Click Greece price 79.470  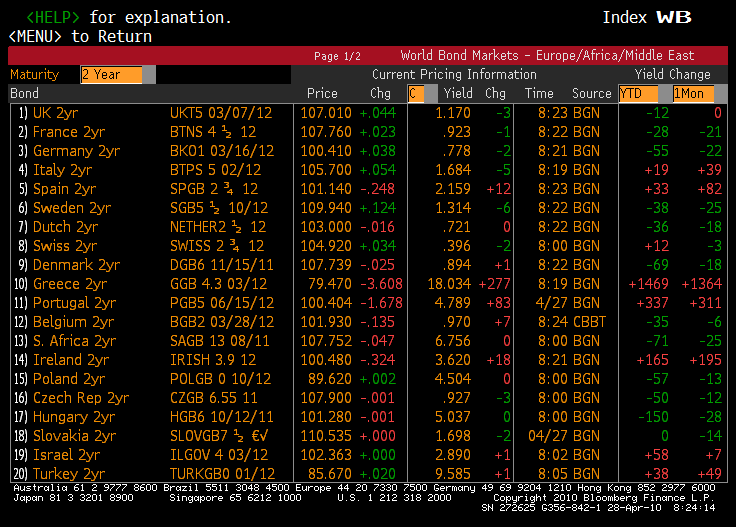click(330, 284)
